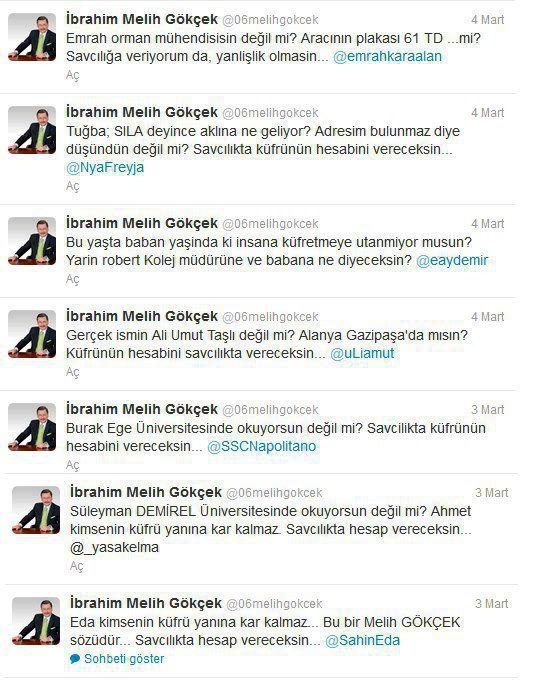This screenshot has width=551, height=693.
Task: Open the @SahinEda mention link
Action: tap(362, 640)
